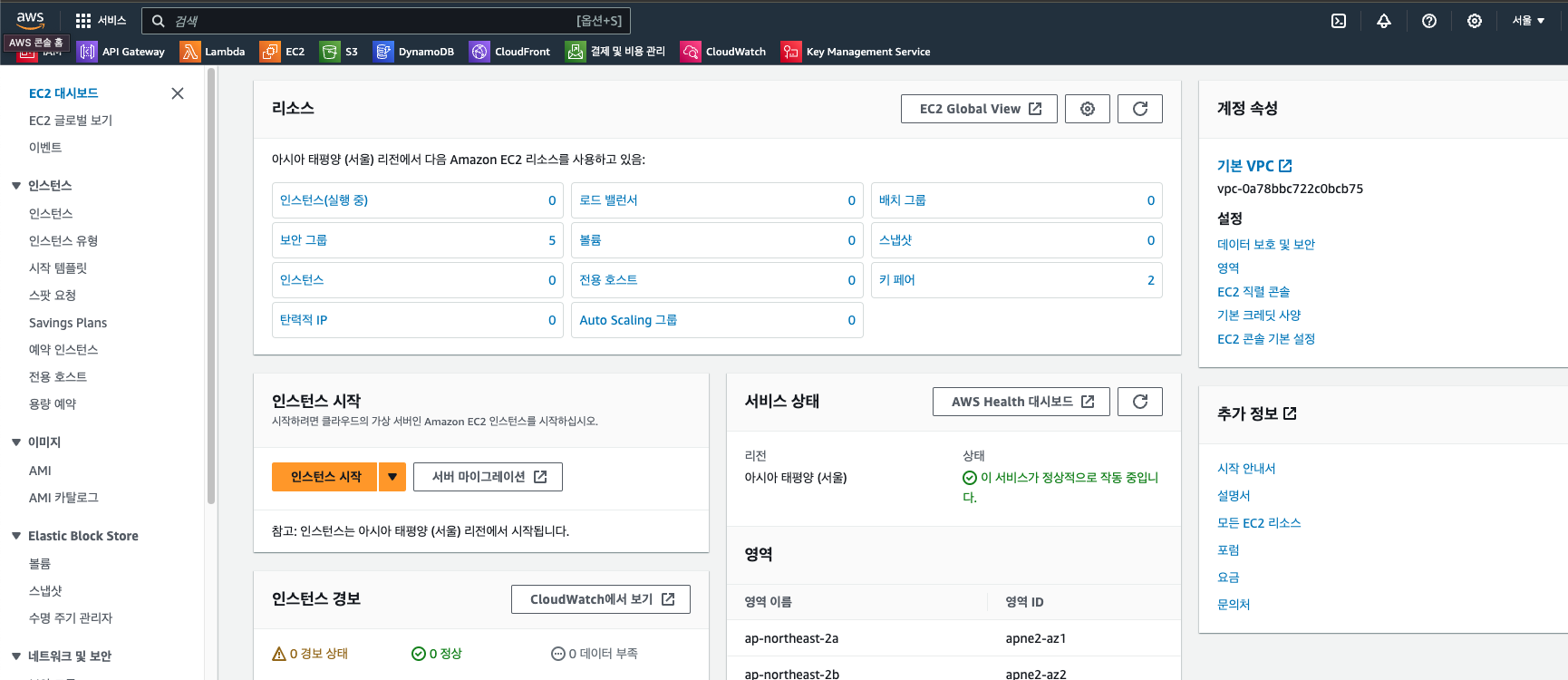This screenshot has height=680, width=1568.
Task: Click the 서버 마이그레이션 button
Action: (488, 477)
